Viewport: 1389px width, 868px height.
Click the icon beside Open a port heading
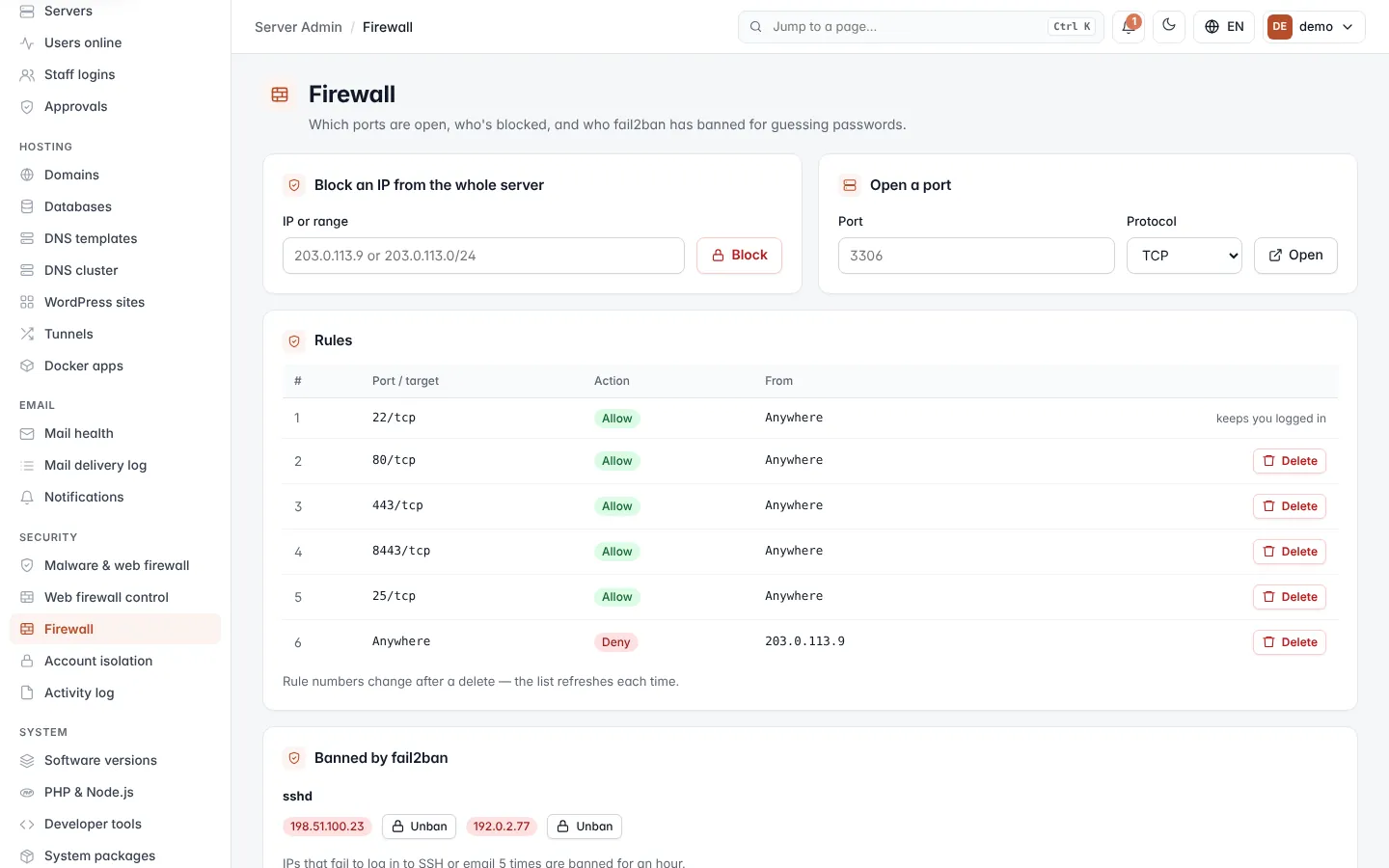850,185
